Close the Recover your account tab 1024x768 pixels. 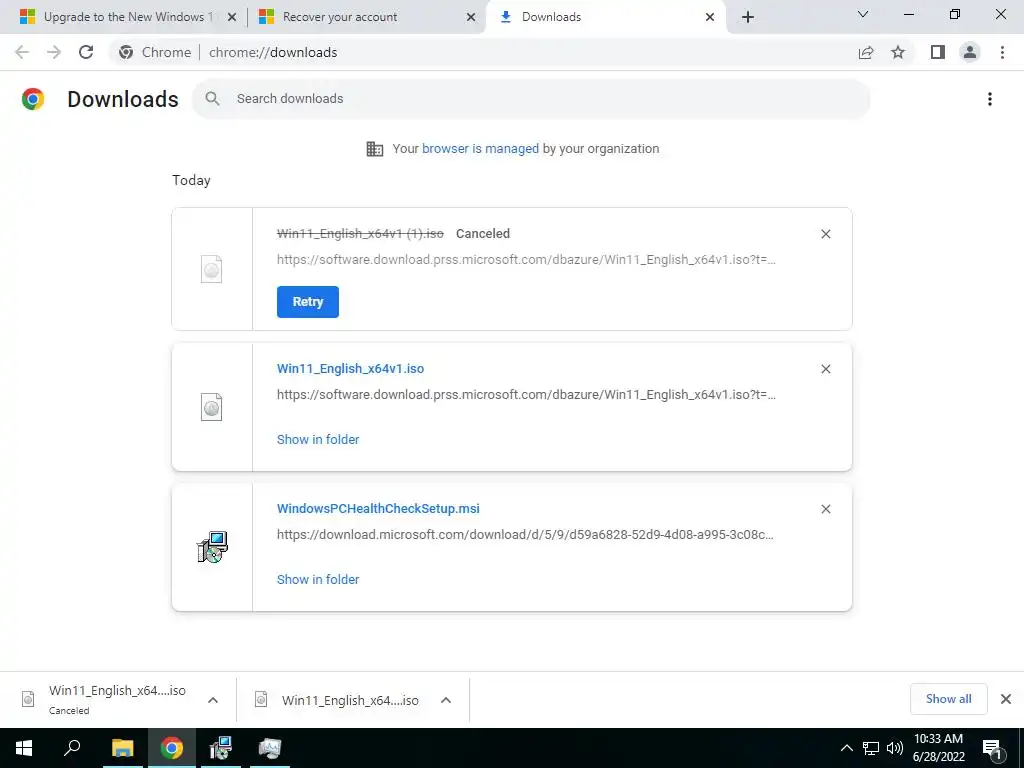pyautogui.click(x=471, y=17)
